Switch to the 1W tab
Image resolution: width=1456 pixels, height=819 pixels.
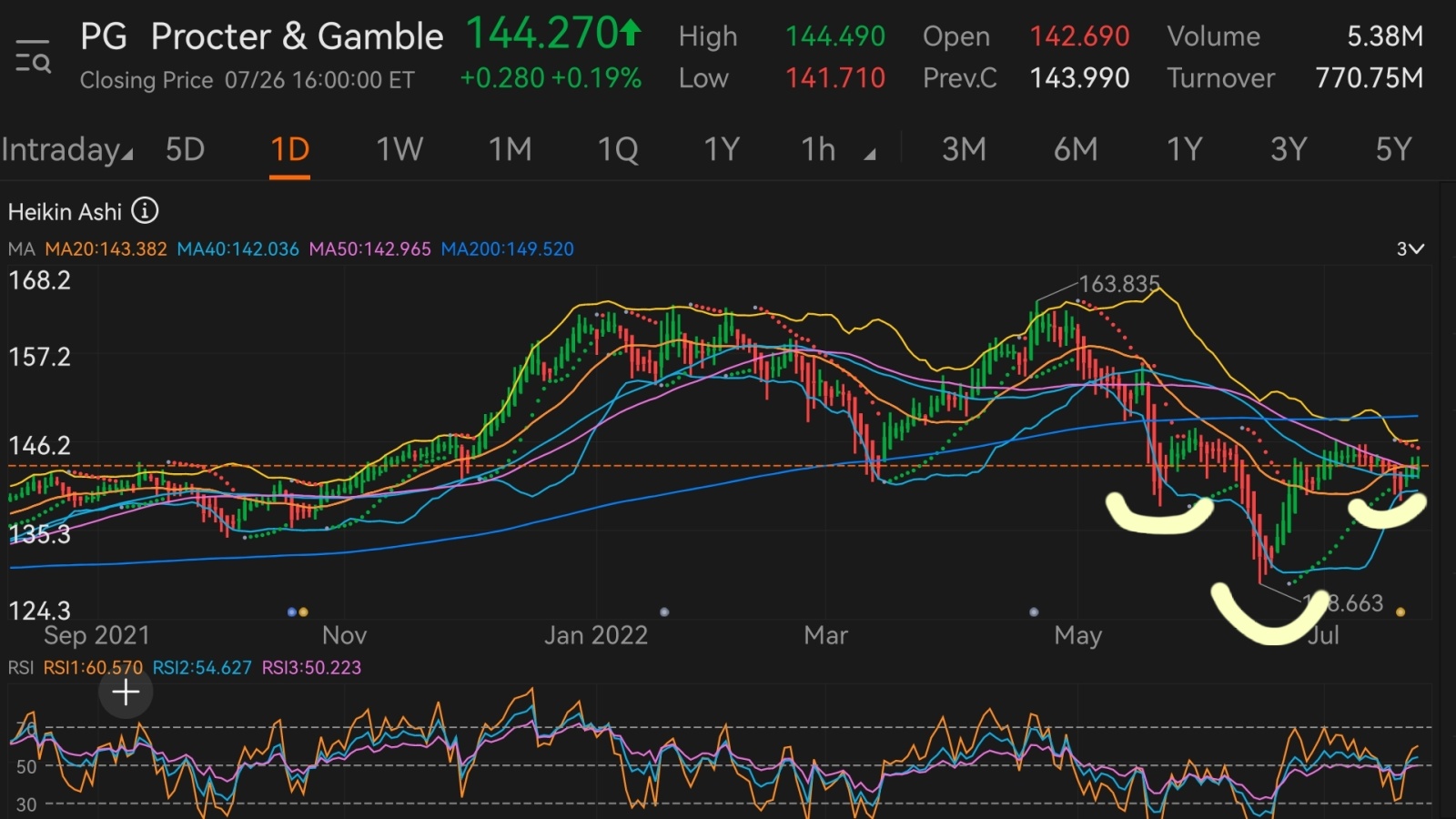[399, 149]
